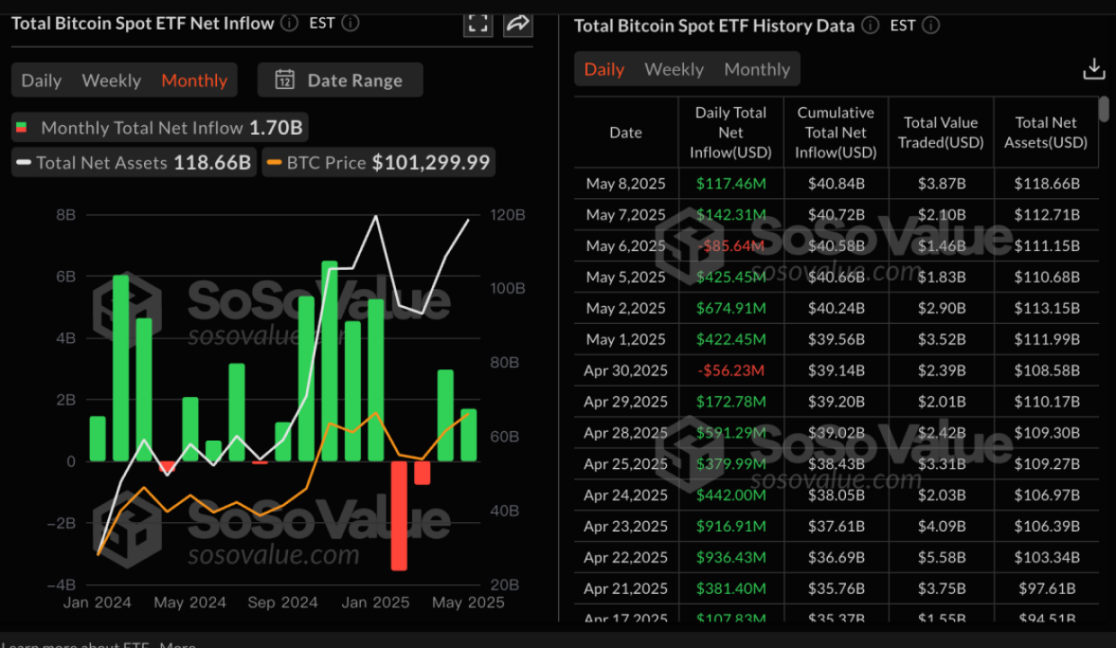Switch chart to Weekly view
Image resolution: width=1116 pixels, height=648 pixels.
tap(111, 80)
